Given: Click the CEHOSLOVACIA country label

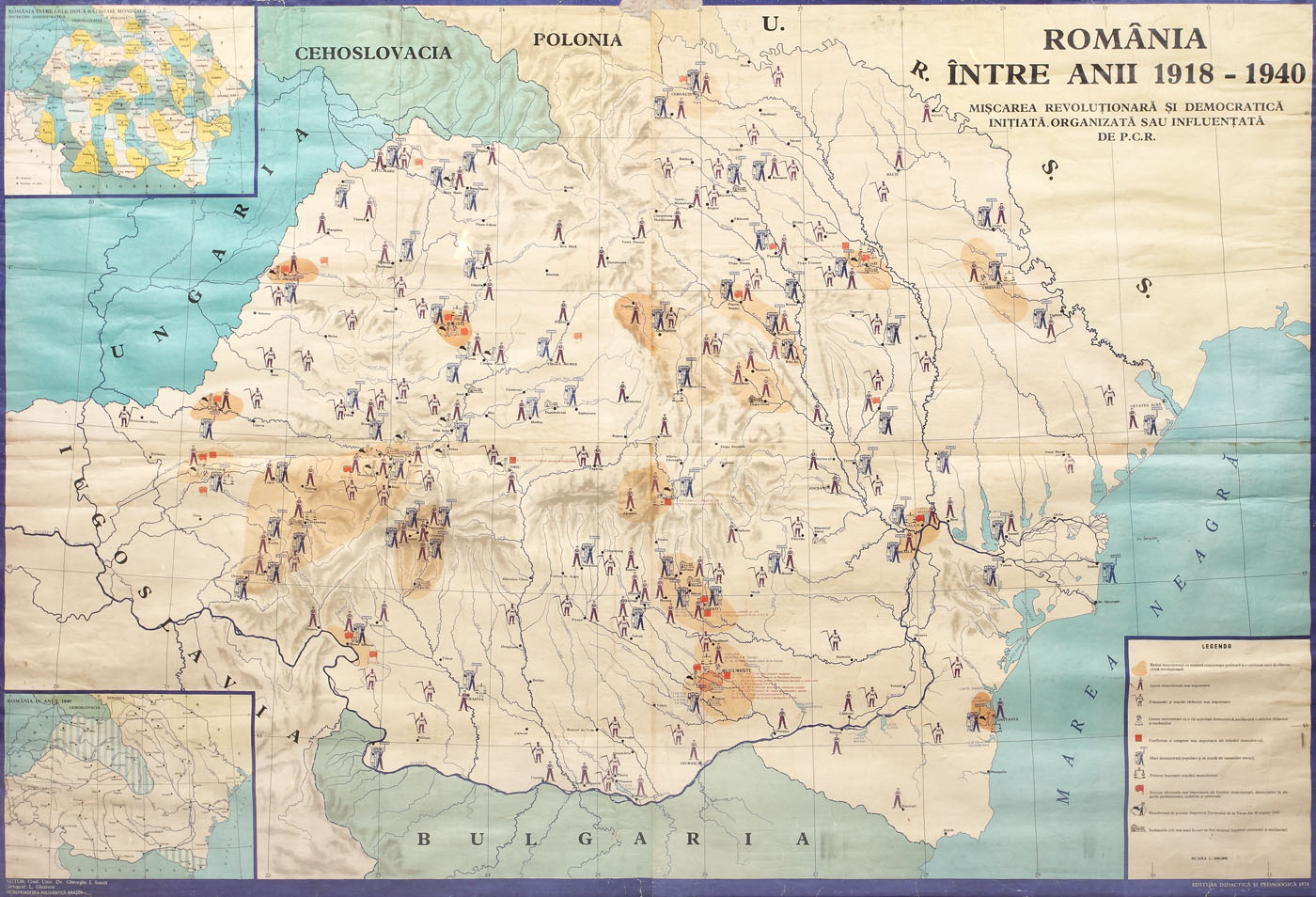Looking at the screenshot, I should [373, 53].
